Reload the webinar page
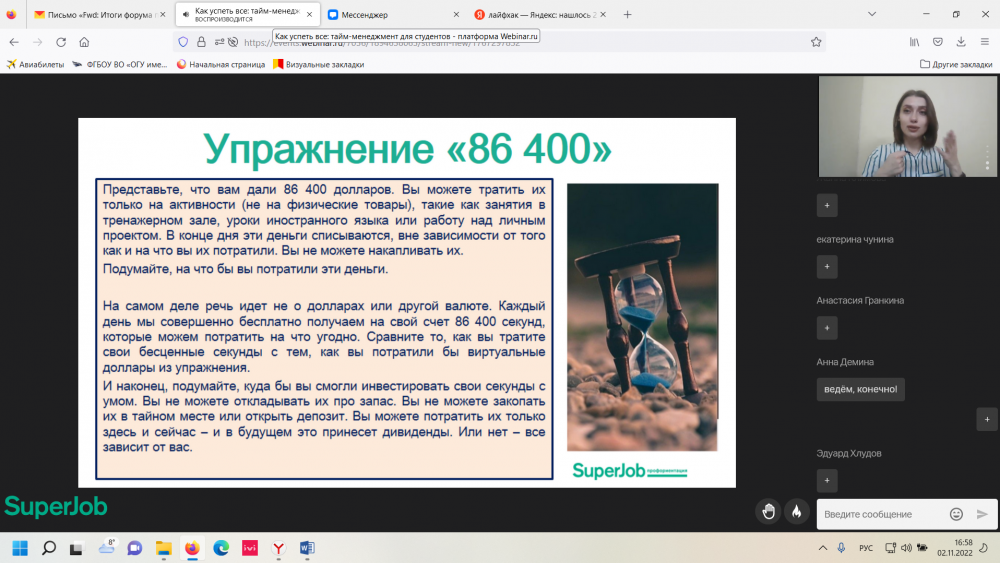This screenshot has height=563, width=1000. click(61, 42)
